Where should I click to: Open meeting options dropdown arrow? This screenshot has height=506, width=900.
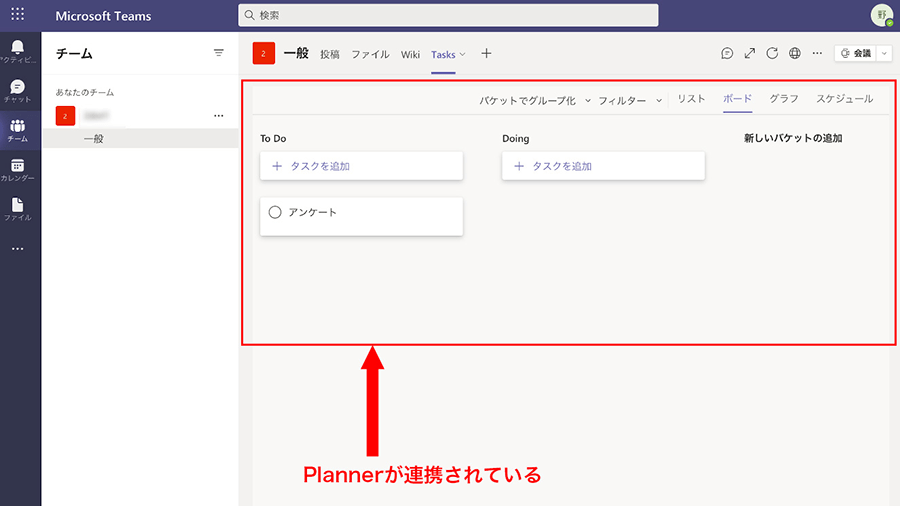[x=885, y=53]
